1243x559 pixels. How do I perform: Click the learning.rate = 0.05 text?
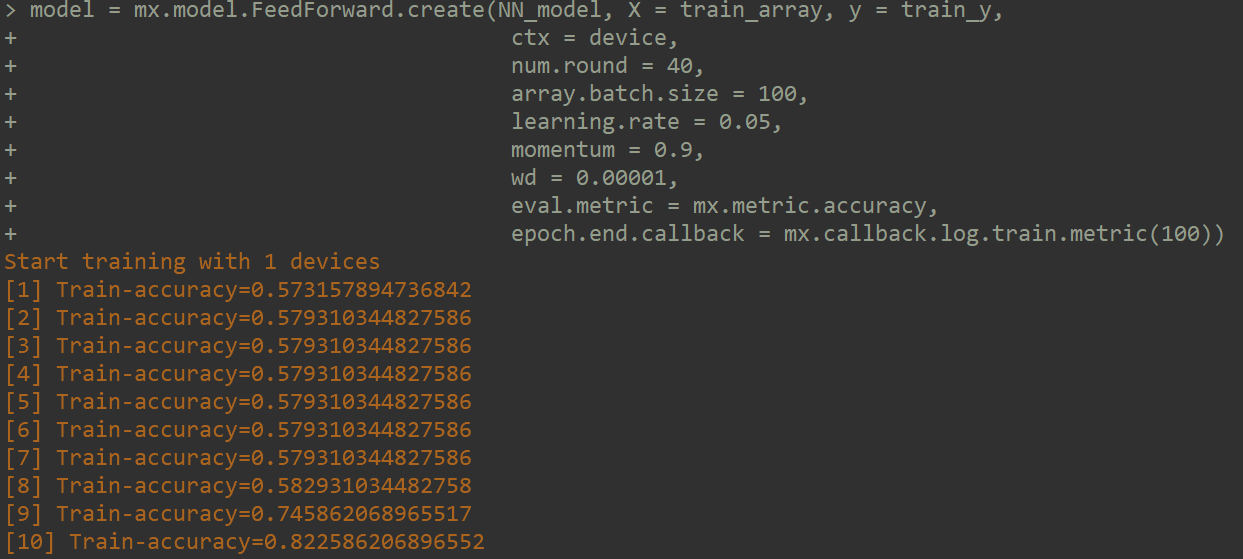[646, 122]
